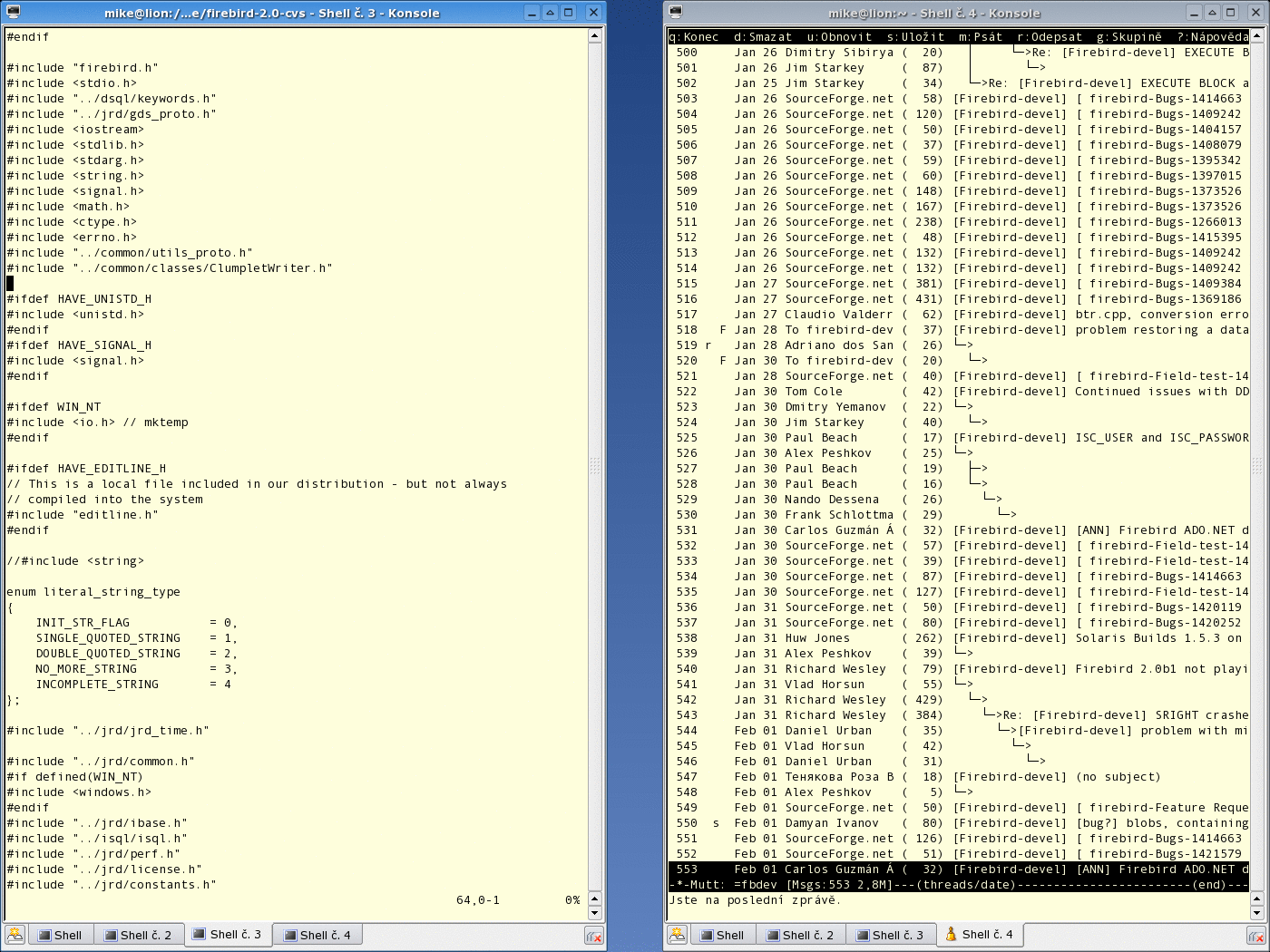Select message 550 from Damyan Ivanov about blobs

[959, 823]
